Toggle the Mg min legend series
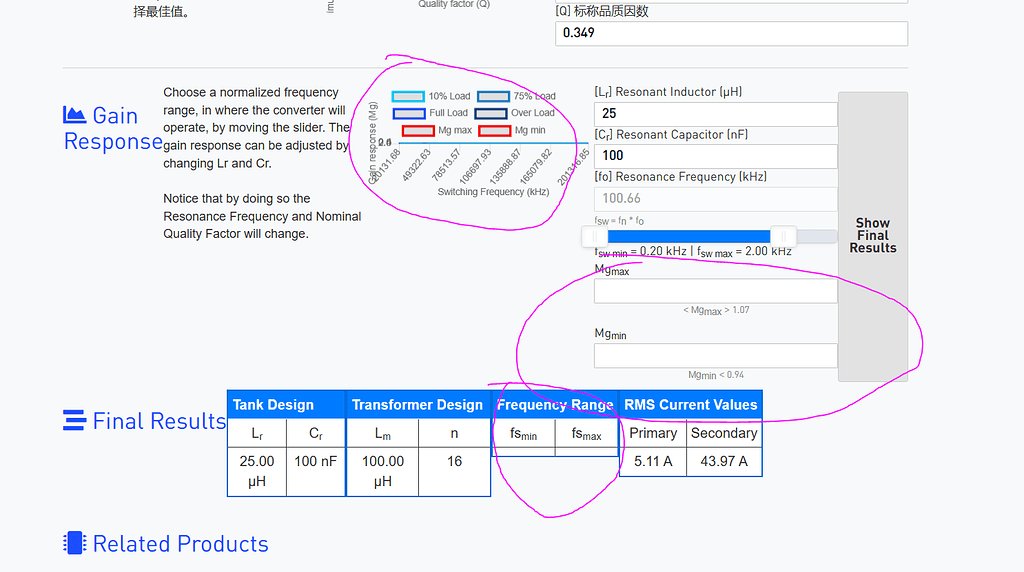Viewport: 1024px width, 572px height. pos(494,131)
